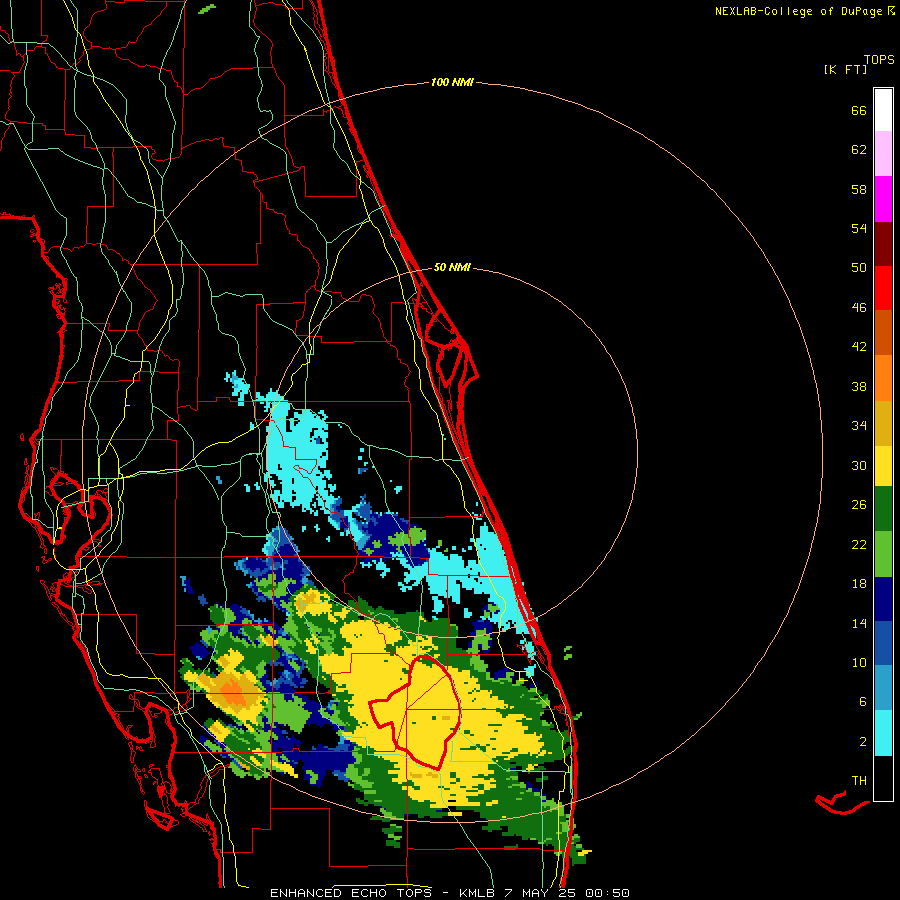Click the orange swatch between 42 and 38
900x900 pixels.
883,378
